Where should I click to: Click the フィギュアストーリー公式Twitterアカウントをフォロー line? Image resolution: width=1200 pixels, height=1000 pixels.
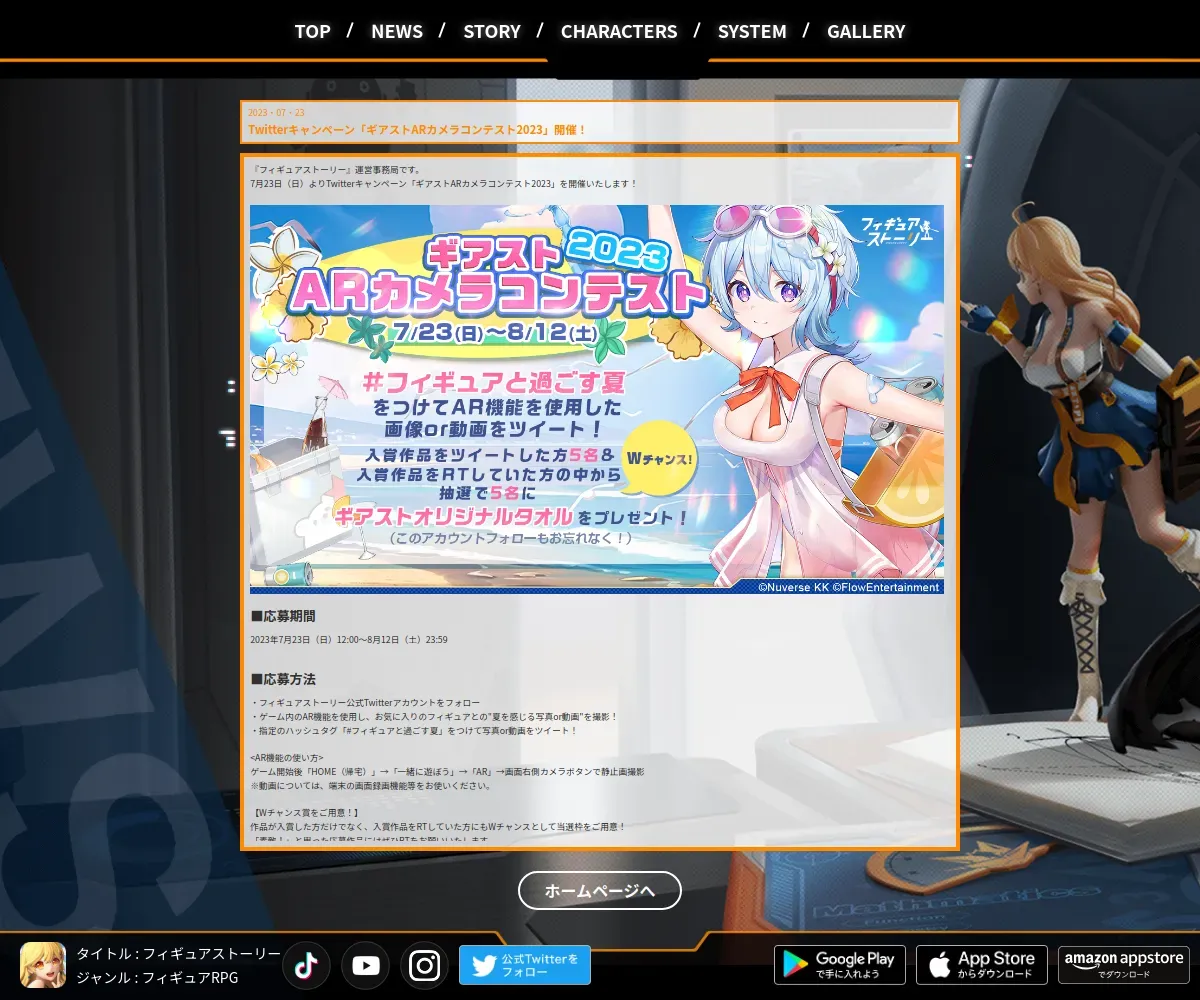tap(365, 703)
